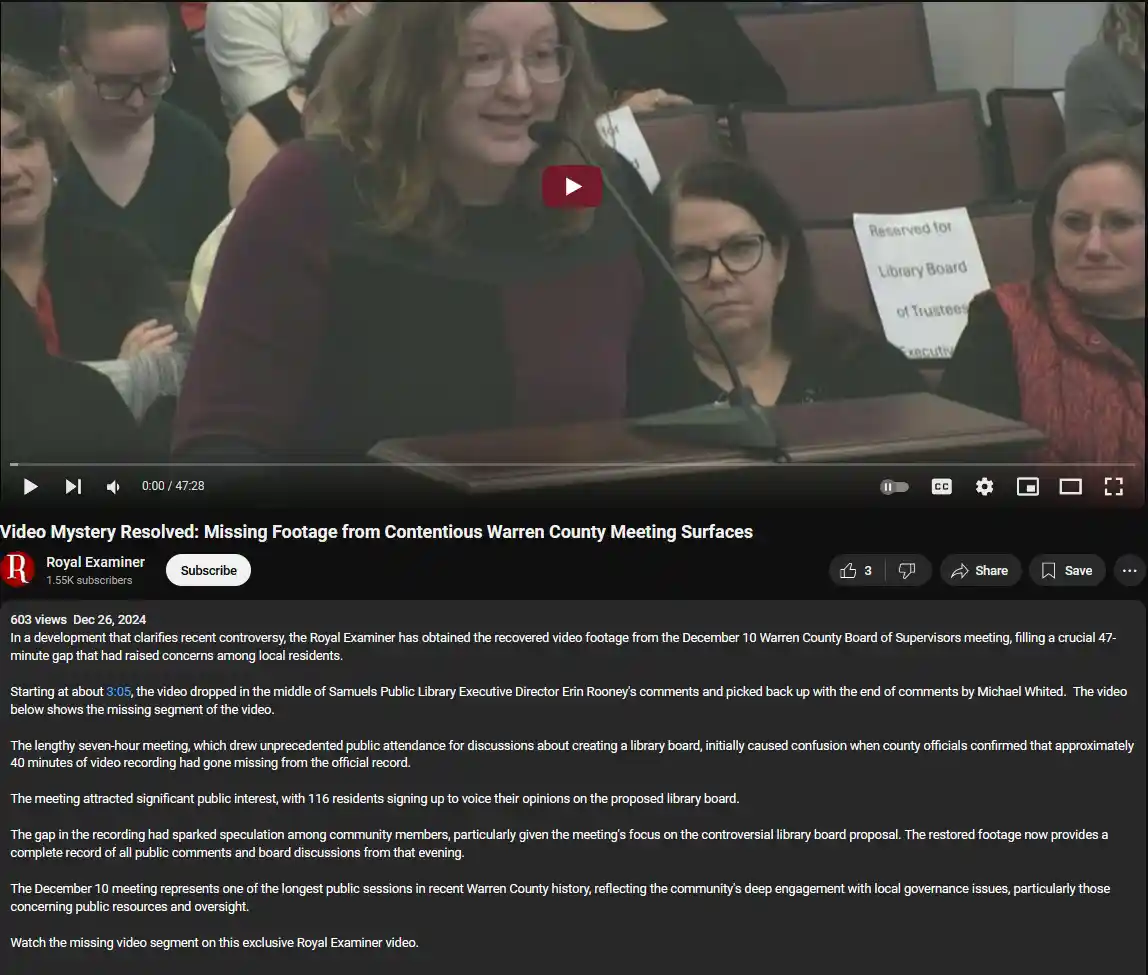Image resolution: width=1148 pixels, height=975 pixels.
Task: Toggle the autoplay switch
Action: [x=895, y=487]
